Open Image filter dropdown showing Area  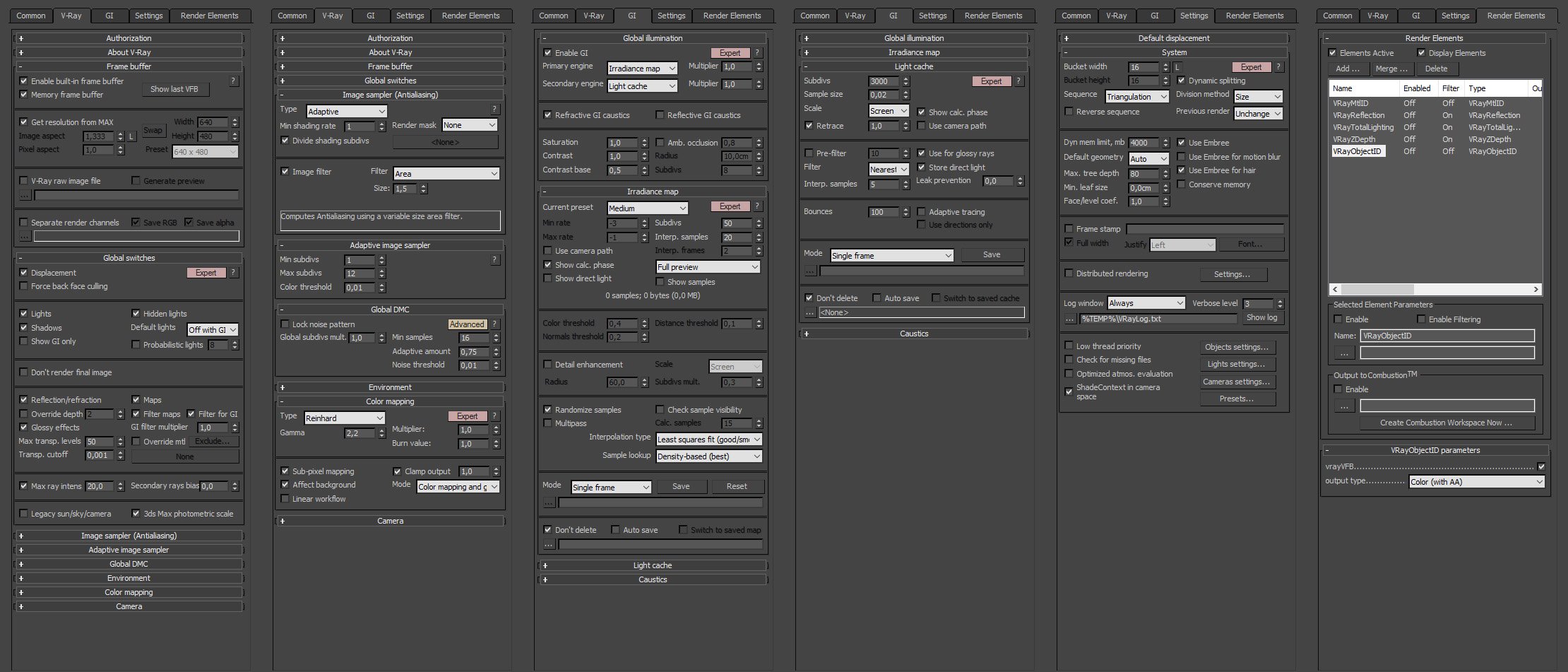tap(446, 174)
